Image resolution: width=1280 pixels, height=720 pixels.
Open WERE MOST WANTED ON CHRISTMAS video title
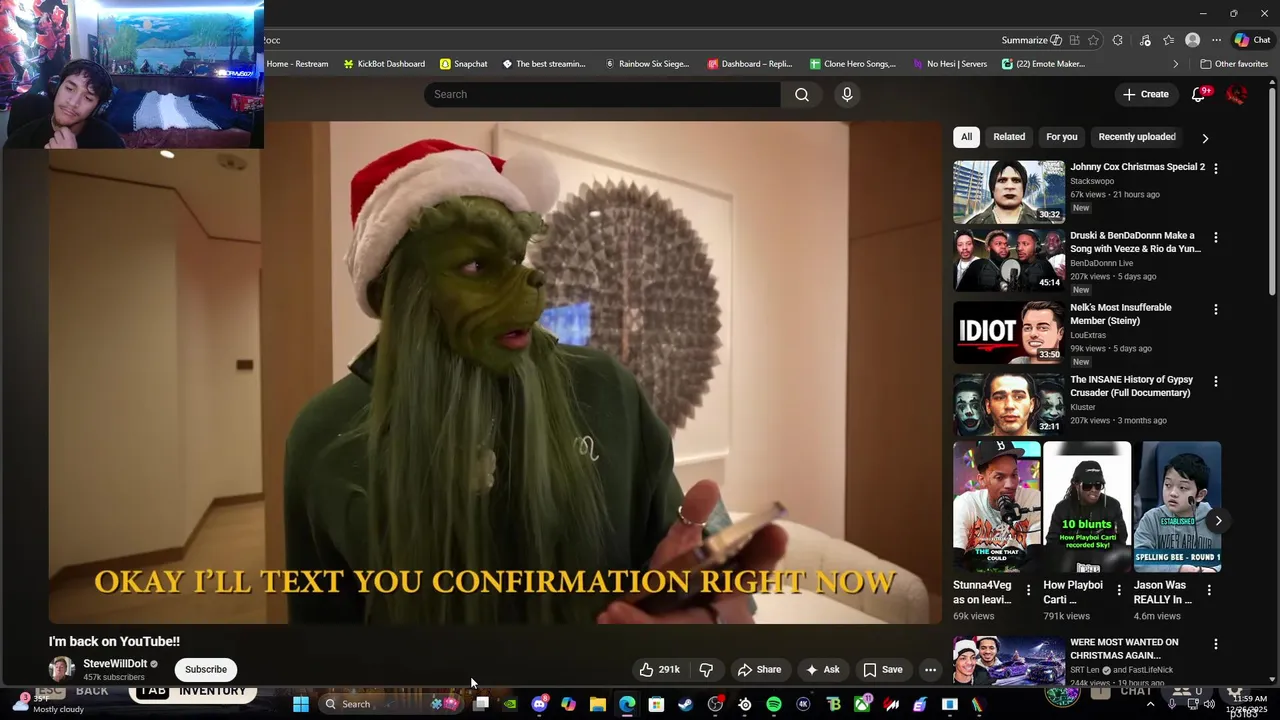click(1124, 649)
